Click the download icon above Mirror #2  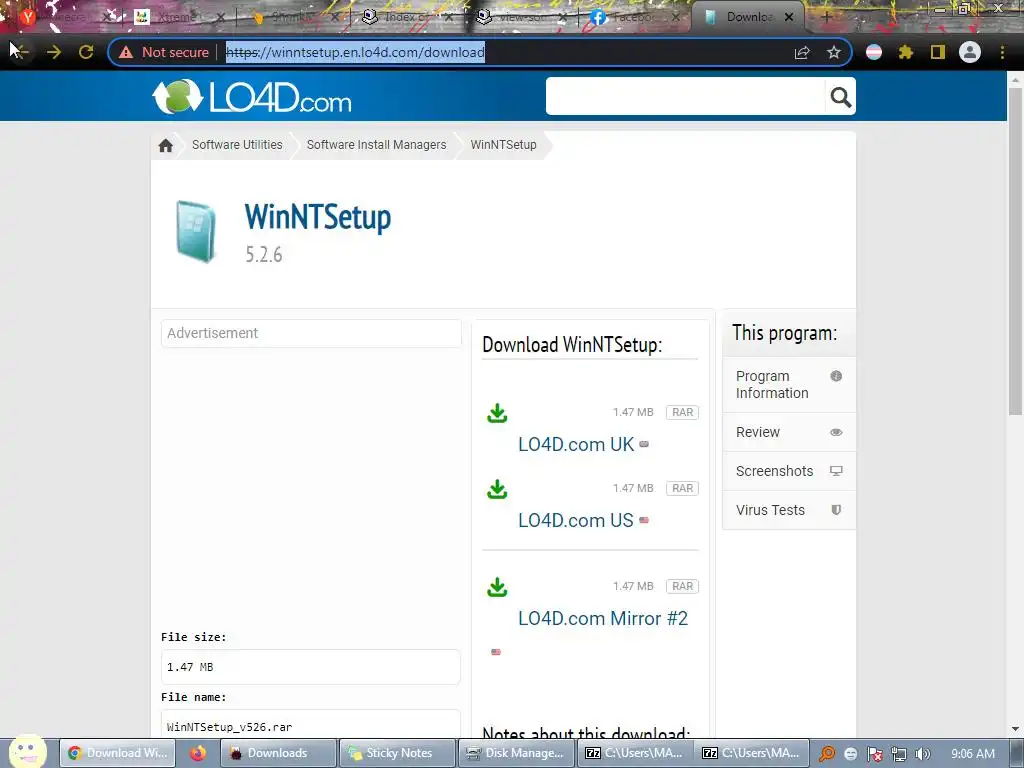(x=497, y=587)
